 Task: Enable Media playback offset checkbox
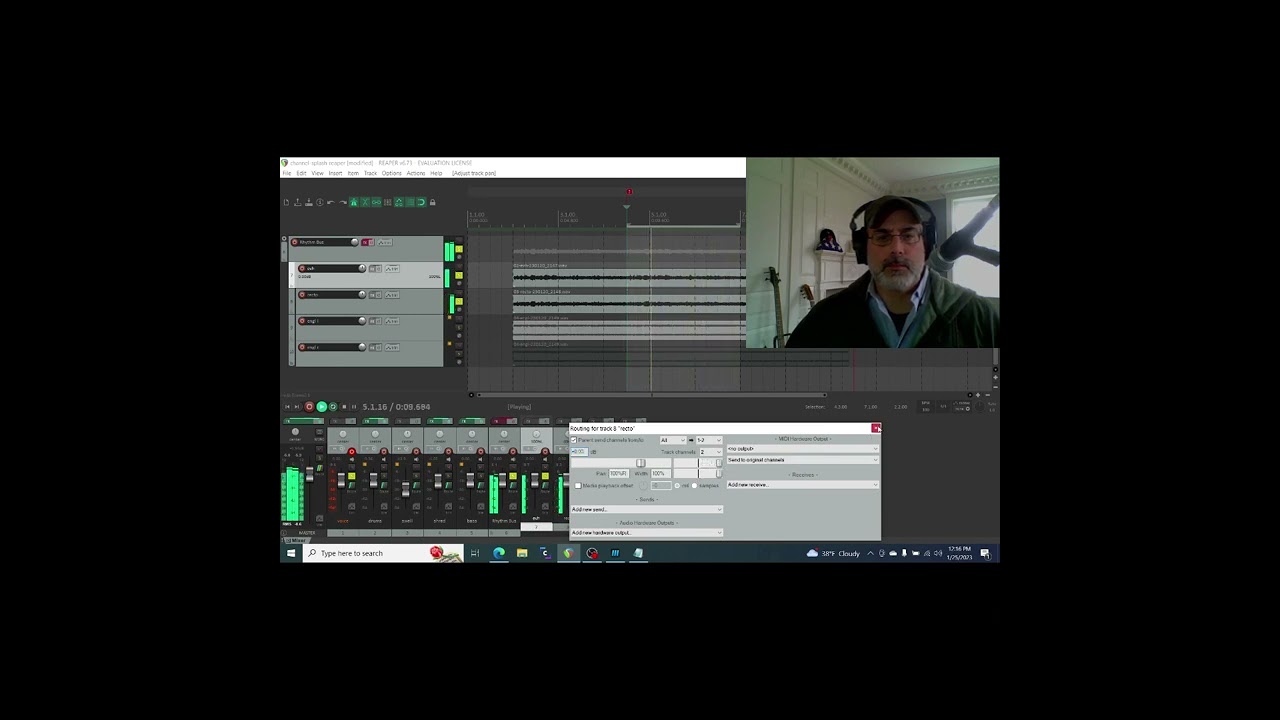click(578, 486)
